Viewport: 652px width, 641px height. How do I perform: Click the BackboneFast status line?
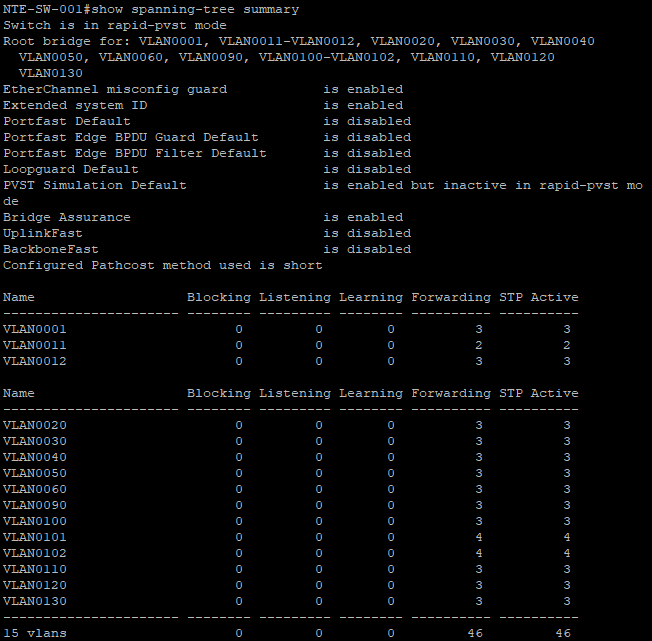point(207,249)
